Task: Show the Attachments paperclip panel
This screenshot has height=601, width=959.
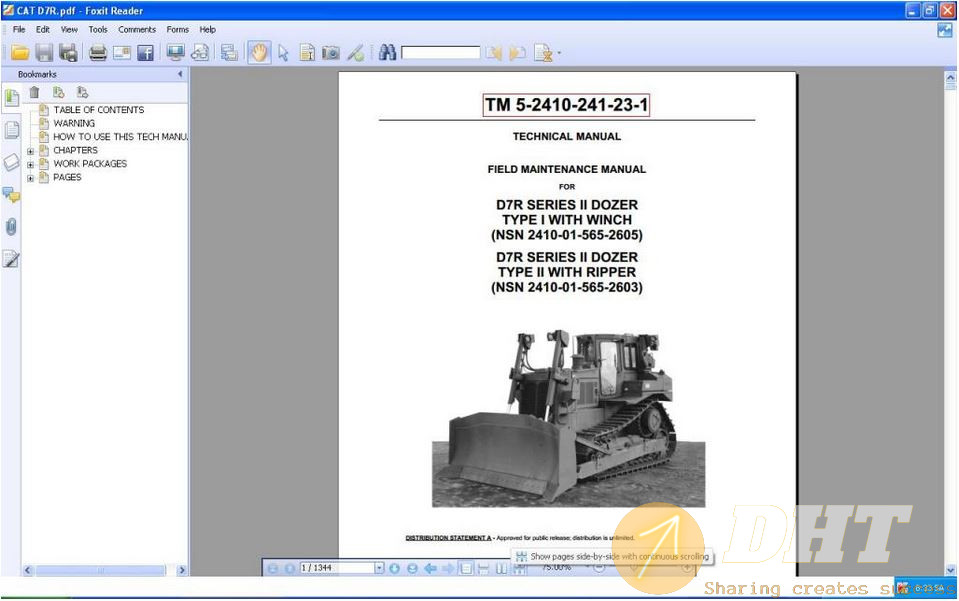Action: click(x=11, y=227)
